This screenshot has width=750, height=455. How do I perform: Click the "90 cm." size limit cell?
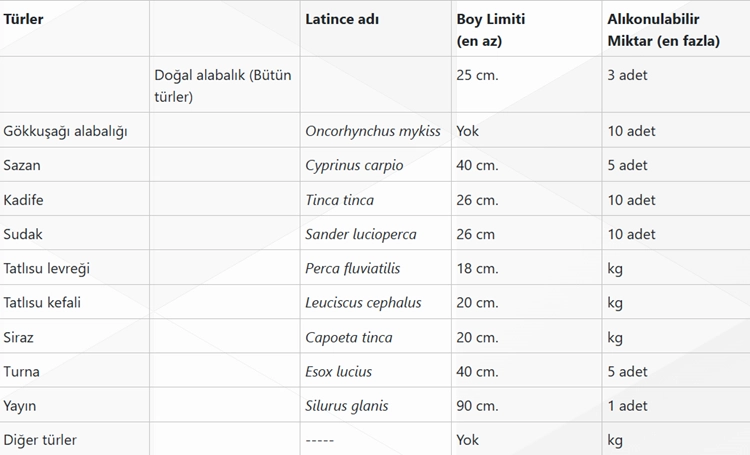tap(478, 406)
